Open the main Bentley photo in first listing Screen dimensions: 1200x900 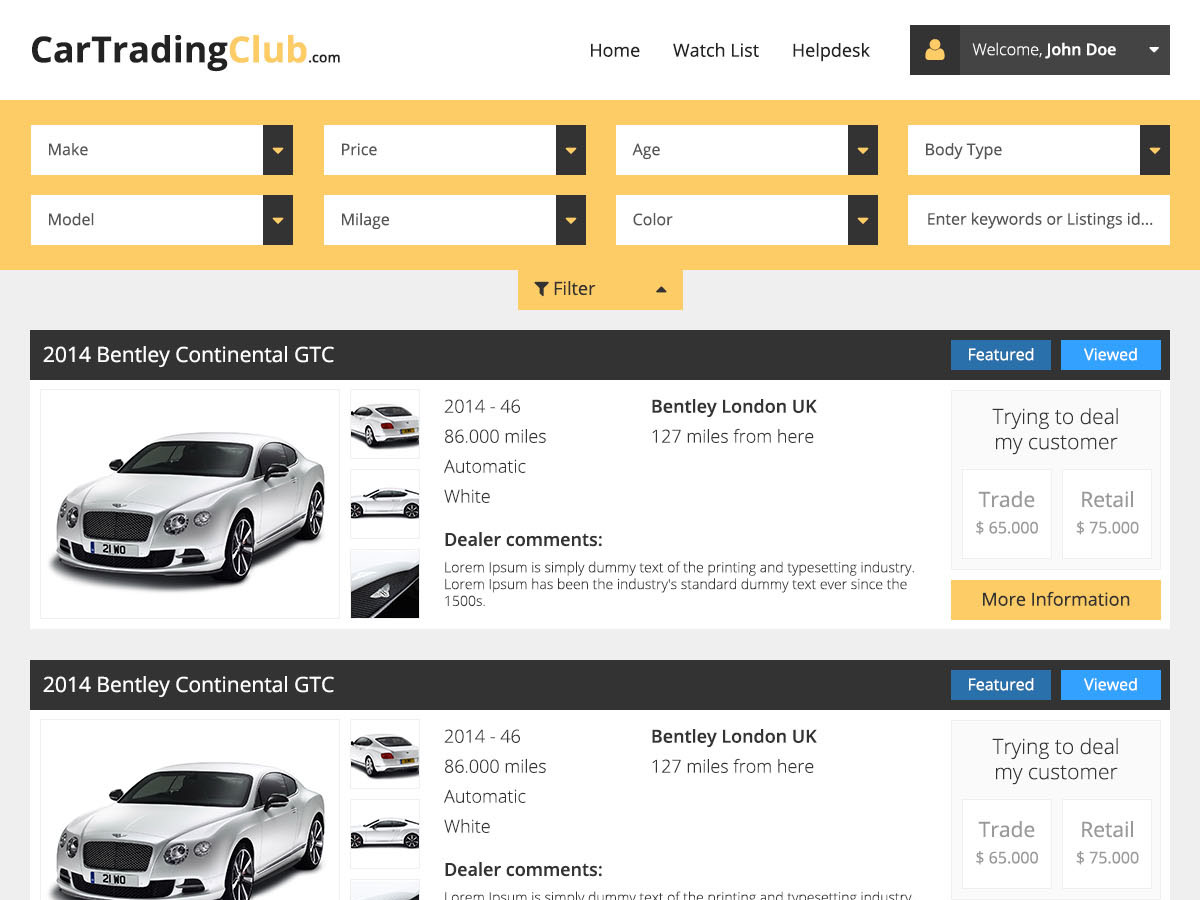pos(190,504)
